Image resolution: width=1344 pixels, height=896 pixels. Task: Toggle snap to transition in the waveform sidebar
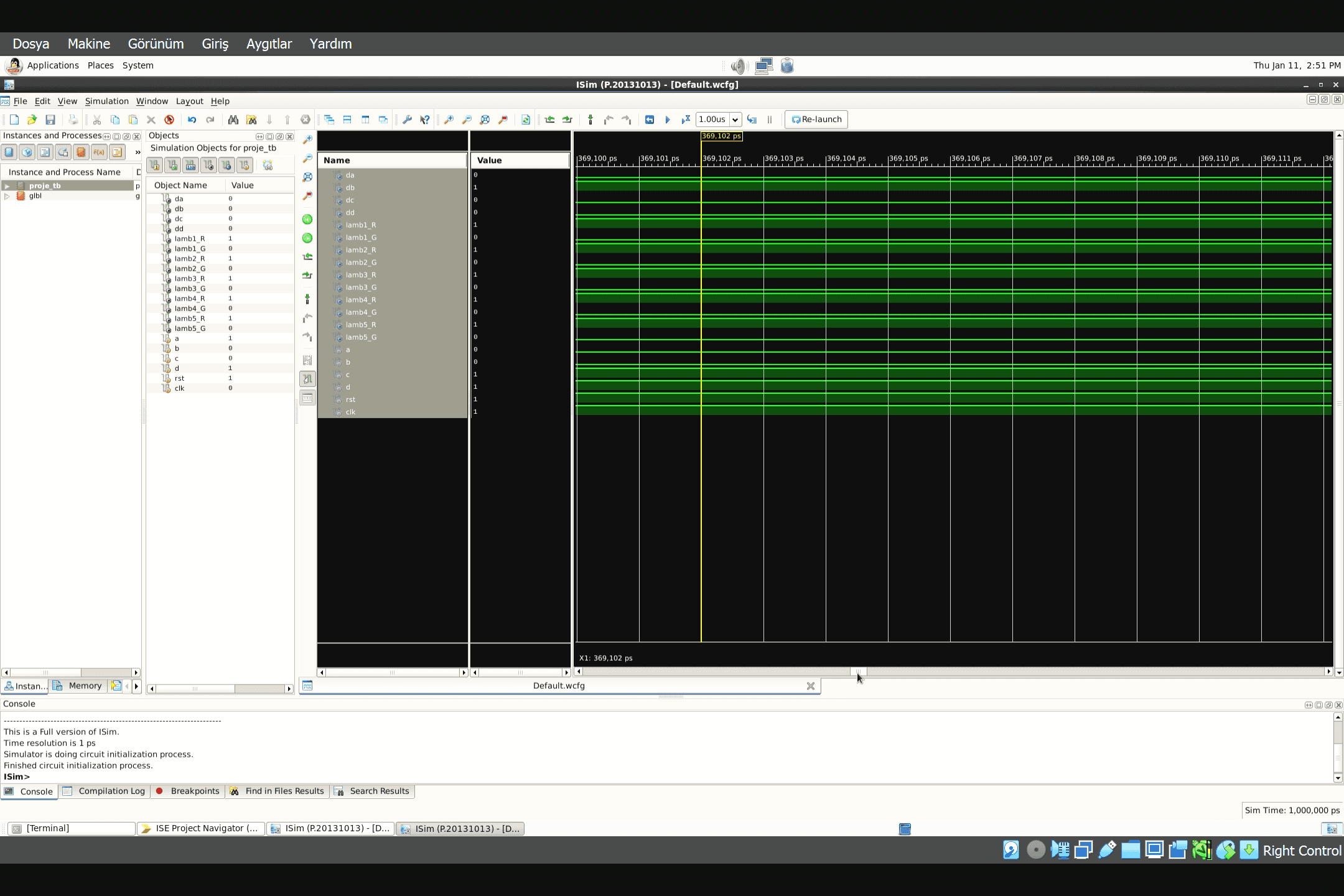pos(308,378)
